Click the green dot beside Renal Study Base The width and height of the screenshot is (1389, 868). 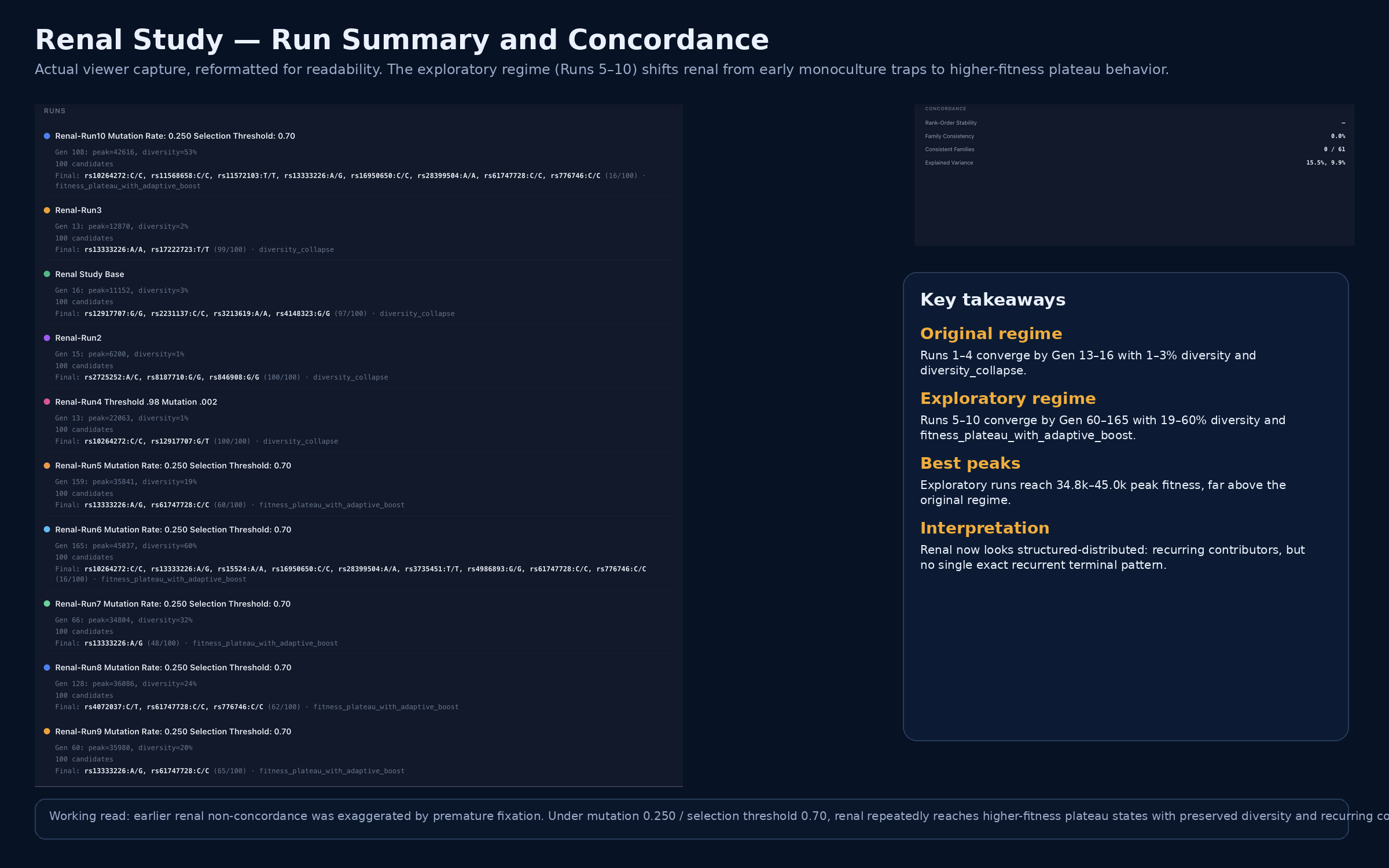47,274
